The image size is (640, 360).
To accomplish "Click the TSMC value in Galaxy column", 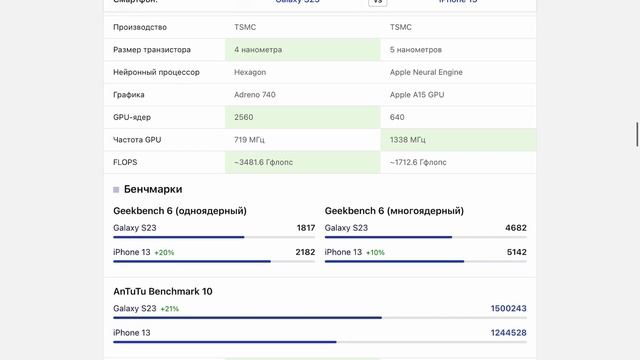I will [245, 27].
